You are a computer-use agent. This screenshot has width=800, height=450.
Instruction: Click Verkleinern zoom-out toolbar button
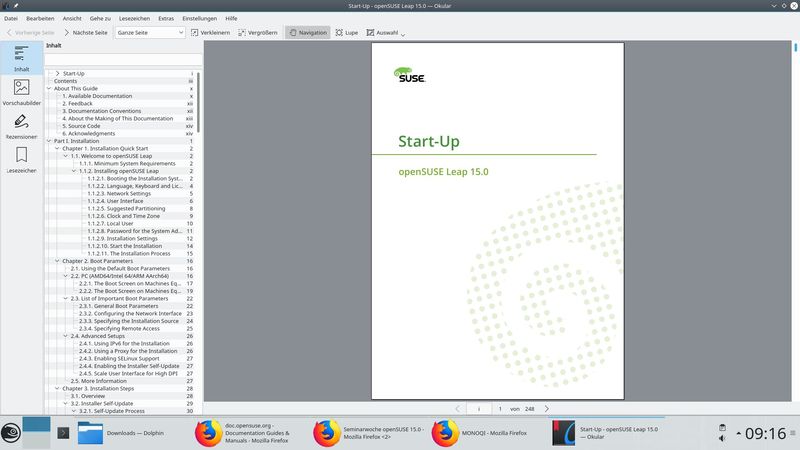(x=210, y=33)
